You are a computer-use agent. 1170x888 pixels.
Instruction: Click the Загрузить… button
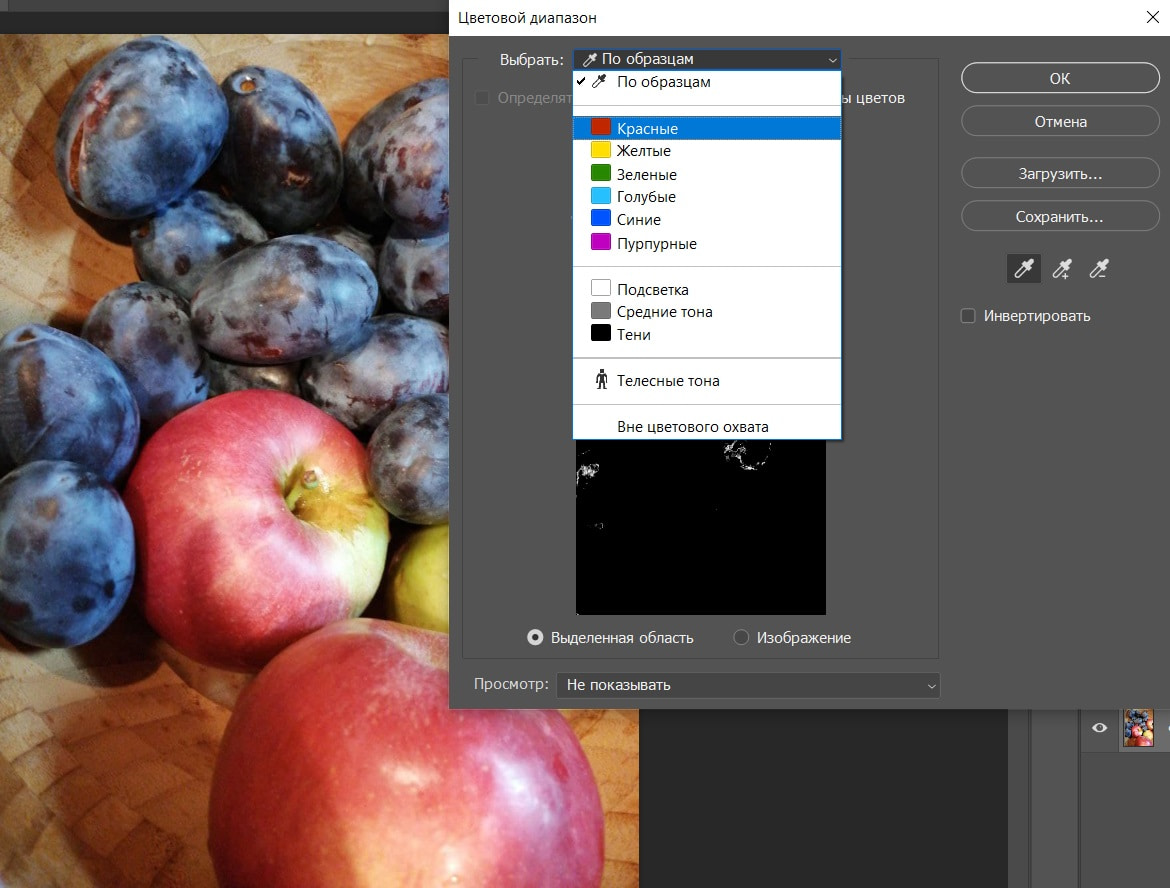[1060, 174]
